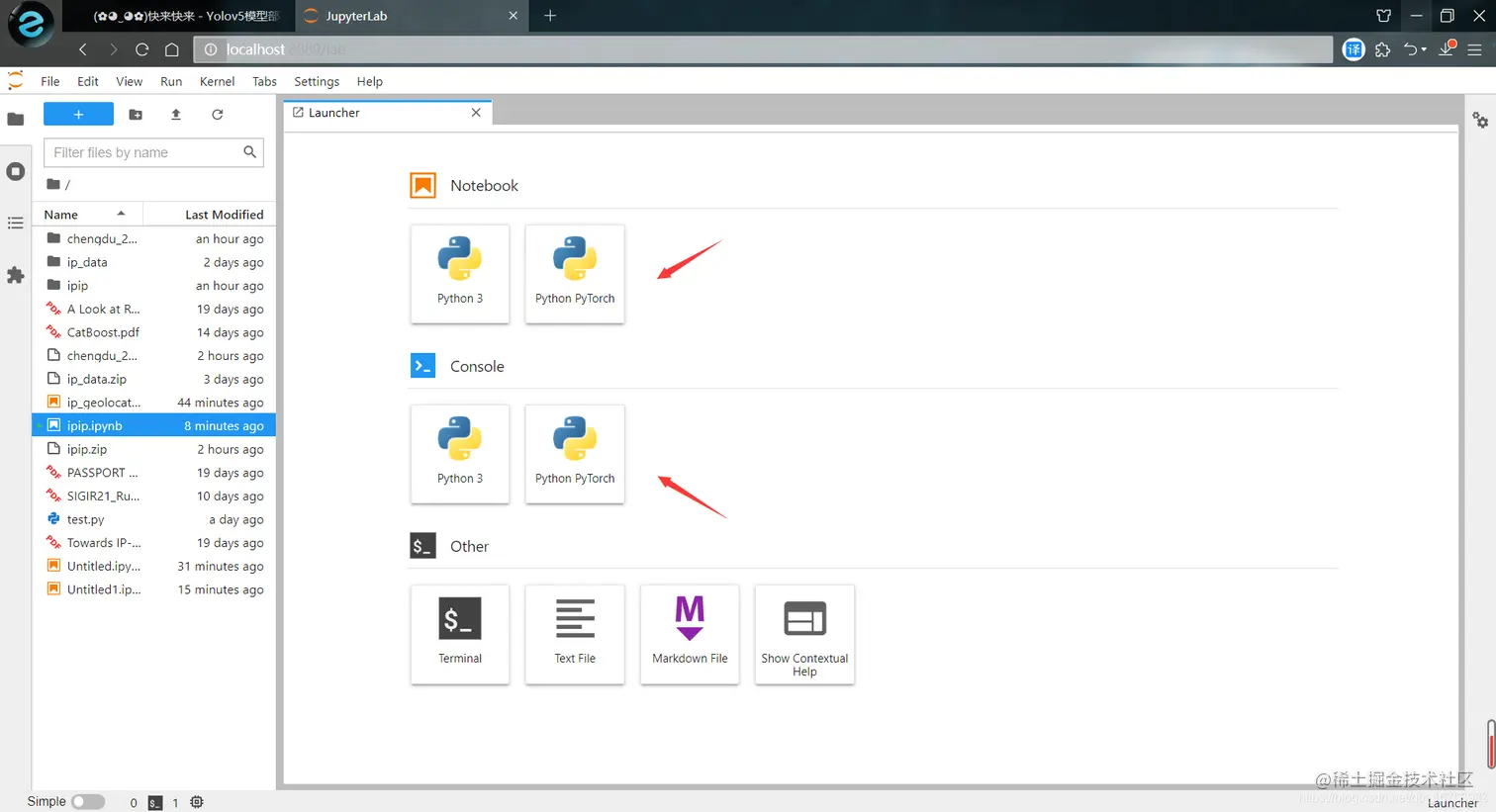The height and width of the screenshot is (812, 1496).
Task: Close the JupyterLab browser tab
Action: pos(513,16)
